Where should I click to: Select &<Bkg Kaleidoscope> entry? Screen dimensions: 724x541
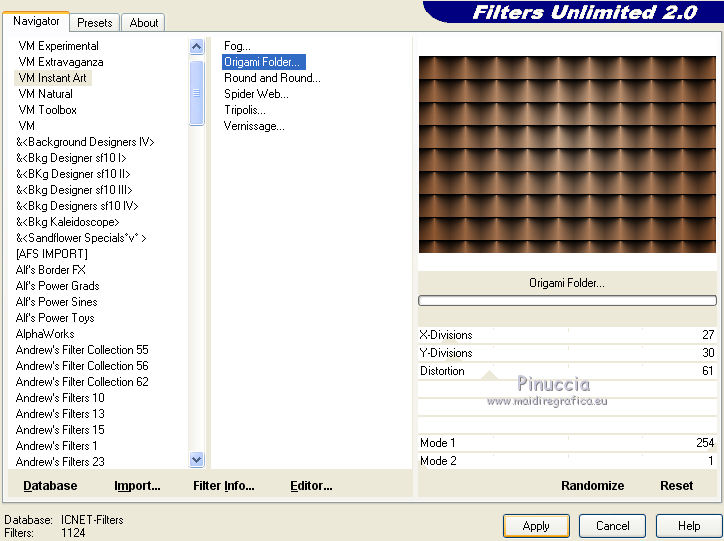68,222
